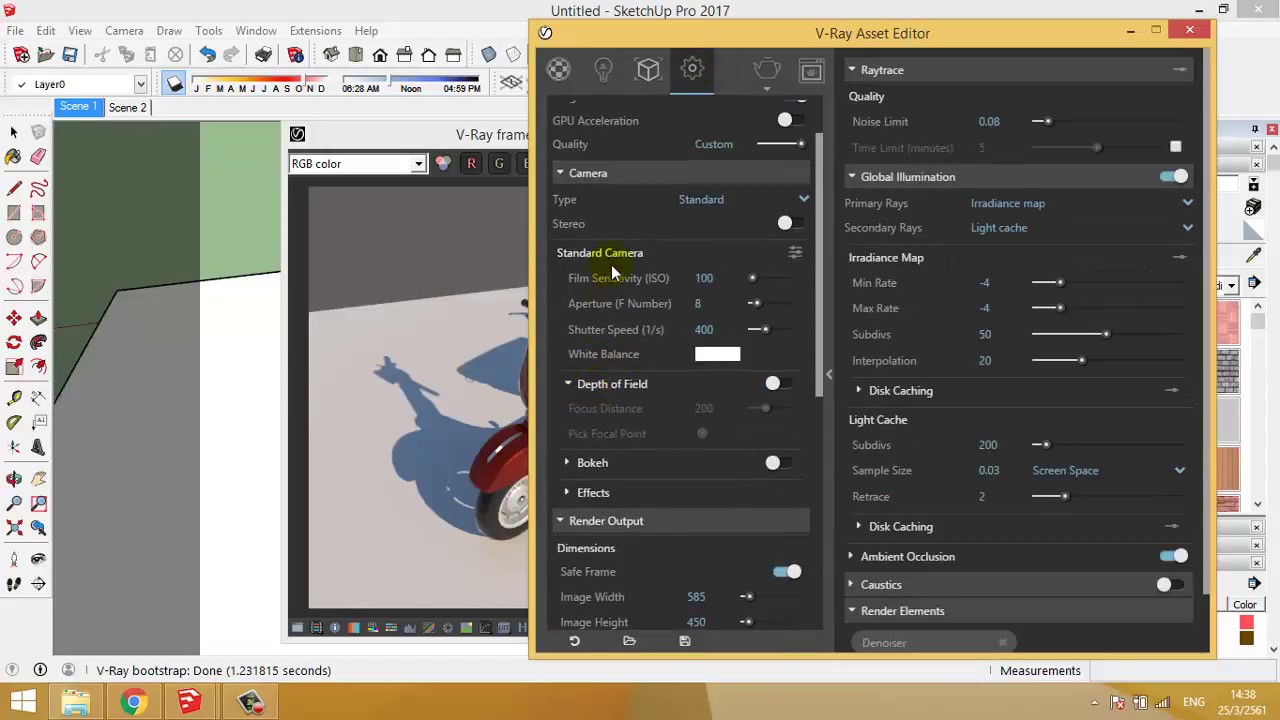Adjust the Noise Limit slider
The height and width of the screenshot is (720, 1280).
tap(1105, 122)
